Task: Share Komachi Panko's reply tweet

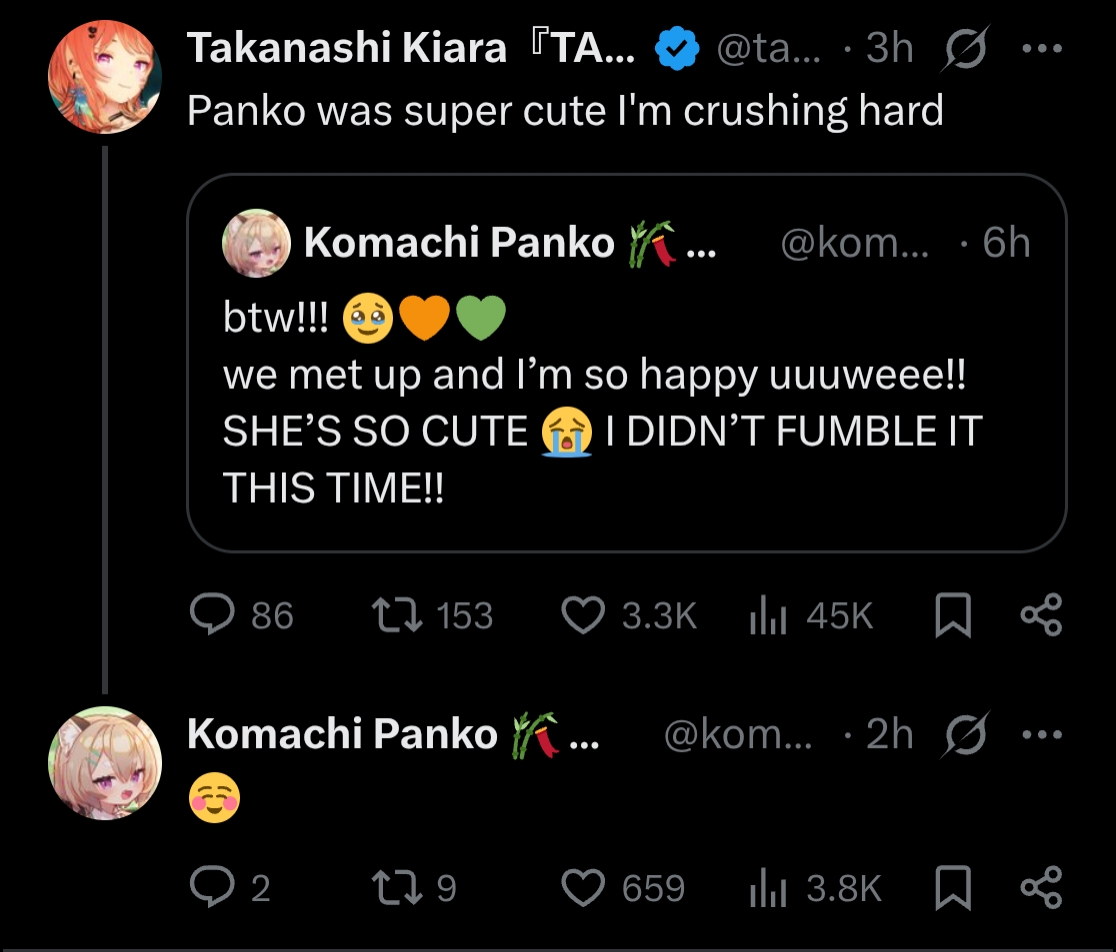Action: pyautogui.click(x=1041, y=887)
